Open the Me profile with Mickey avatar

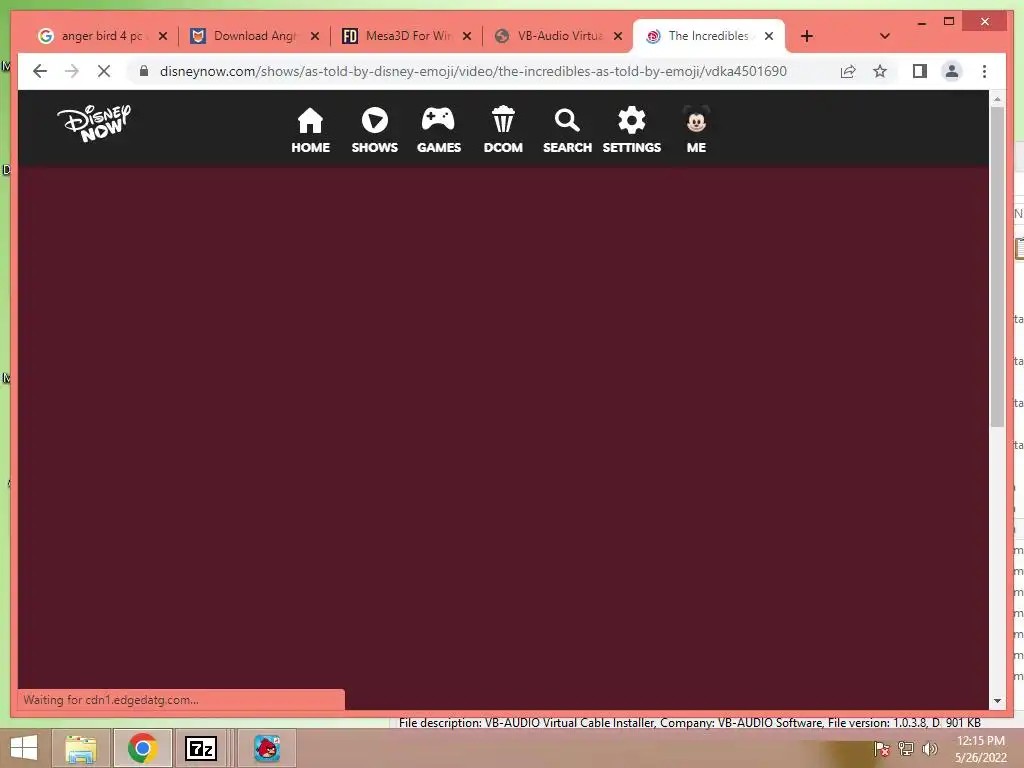[696, 131]
